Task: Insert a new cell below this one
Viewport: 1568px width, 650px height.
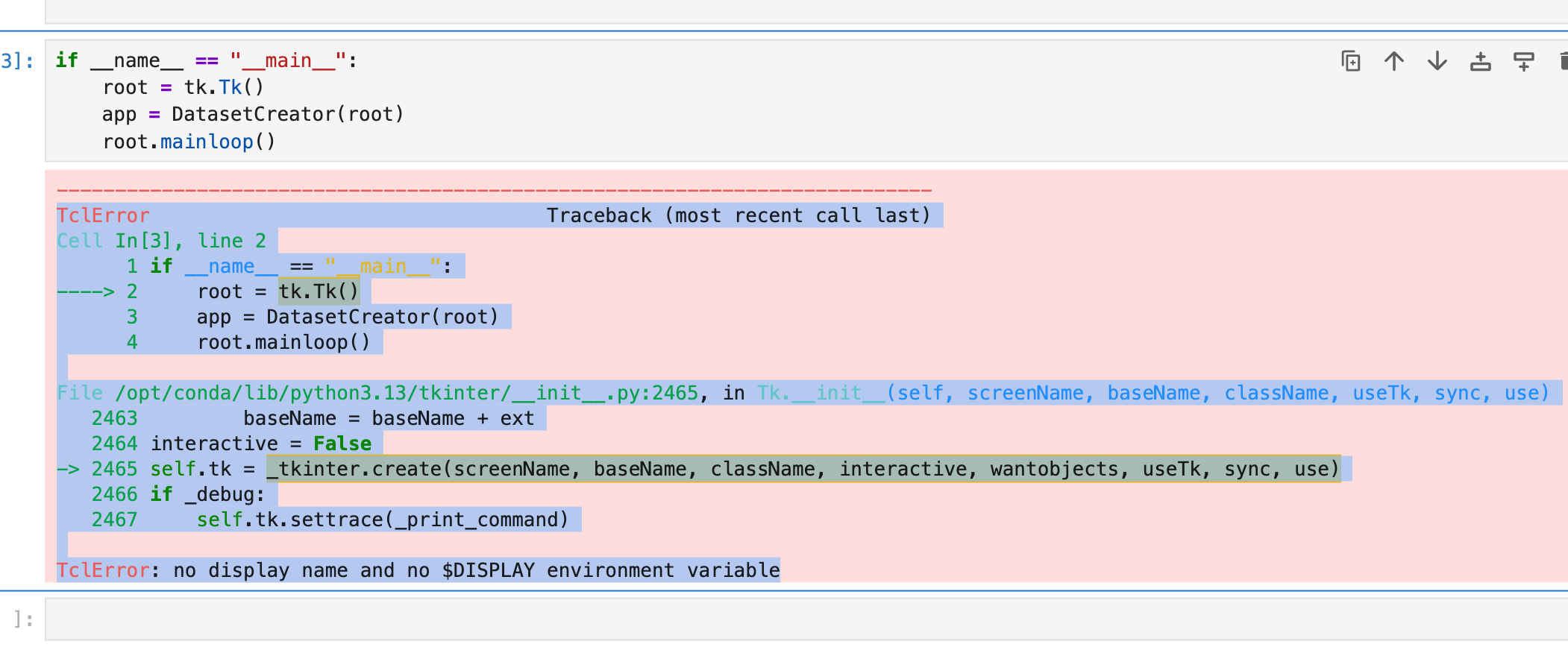Action: (x=1523, y=61)
